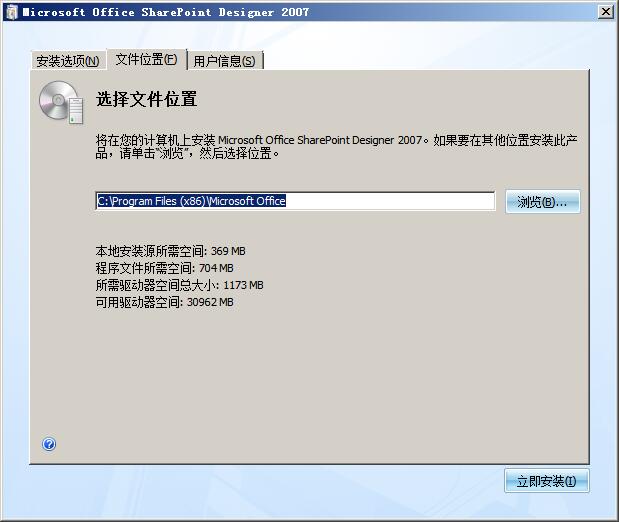The width and height of the screenshot is (619, 522).
Task: Open the 用户信息(S) tab
Action: (224, 61)
